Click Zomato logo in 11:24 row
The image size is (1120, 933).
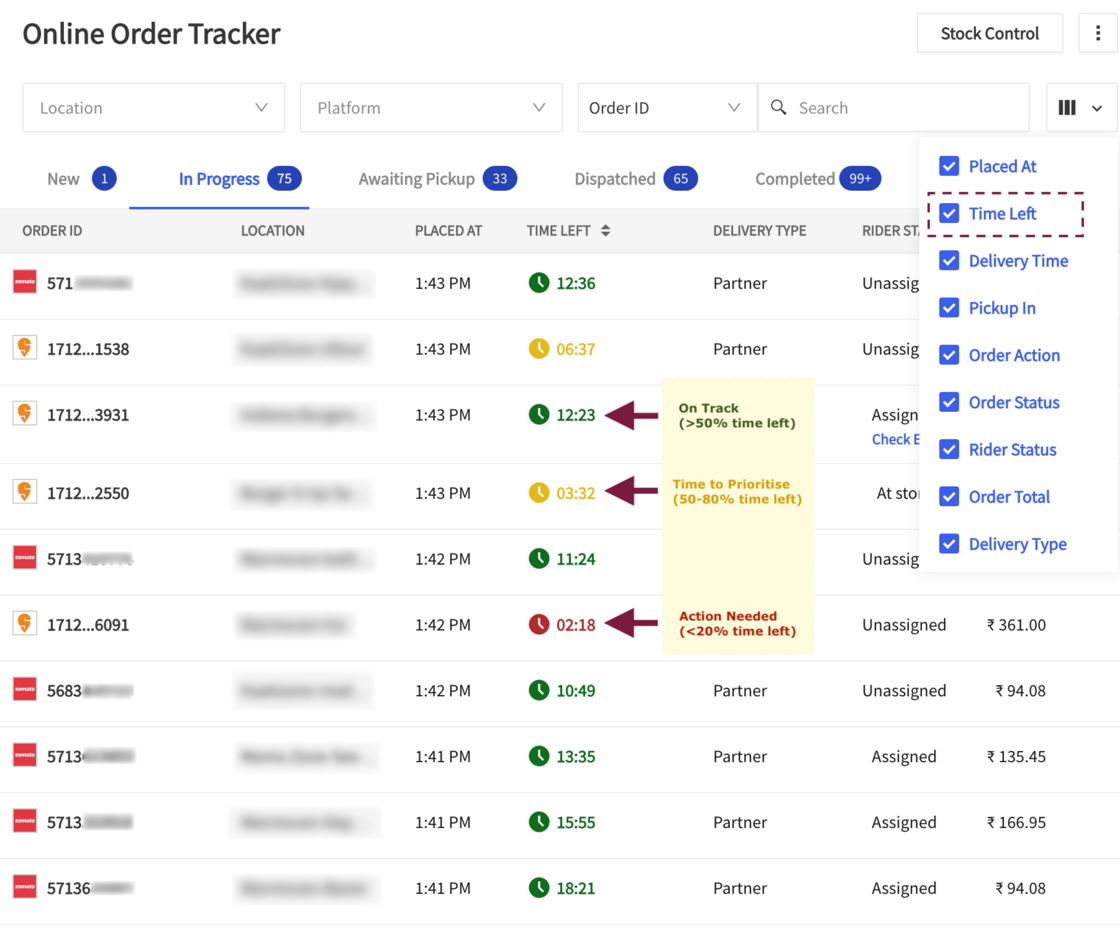[25, 558]
